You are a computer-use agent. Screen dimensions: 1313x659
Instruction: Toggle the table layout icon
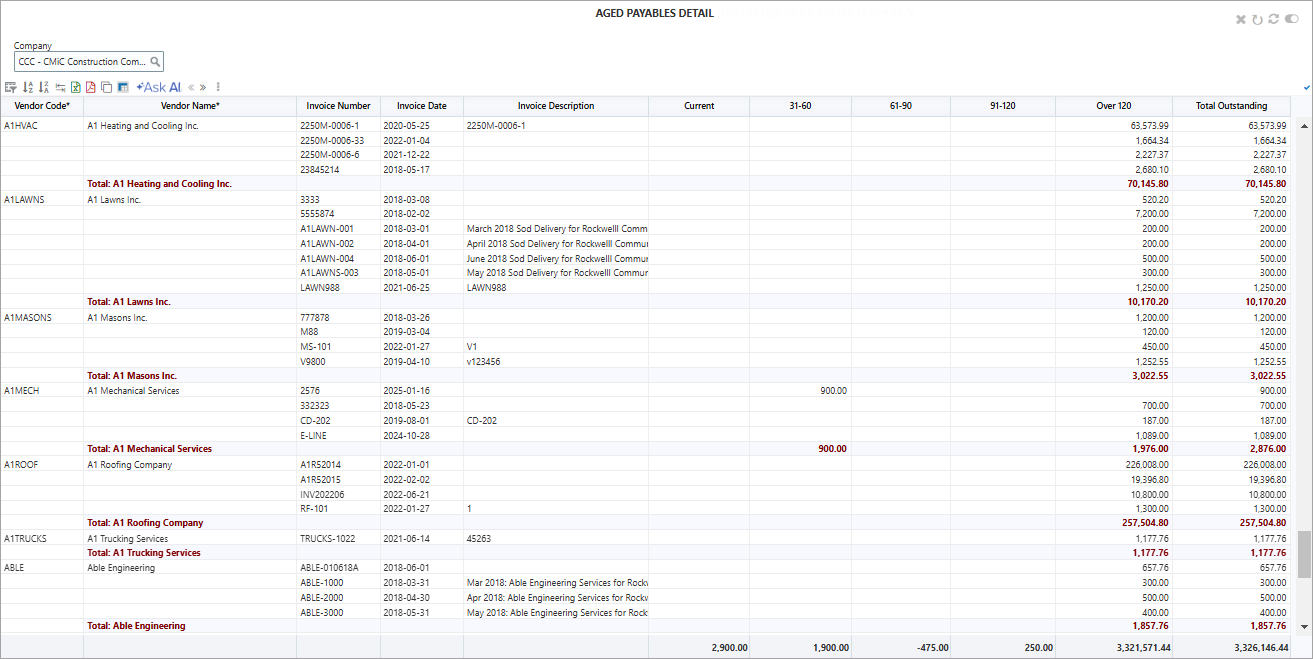123,87
